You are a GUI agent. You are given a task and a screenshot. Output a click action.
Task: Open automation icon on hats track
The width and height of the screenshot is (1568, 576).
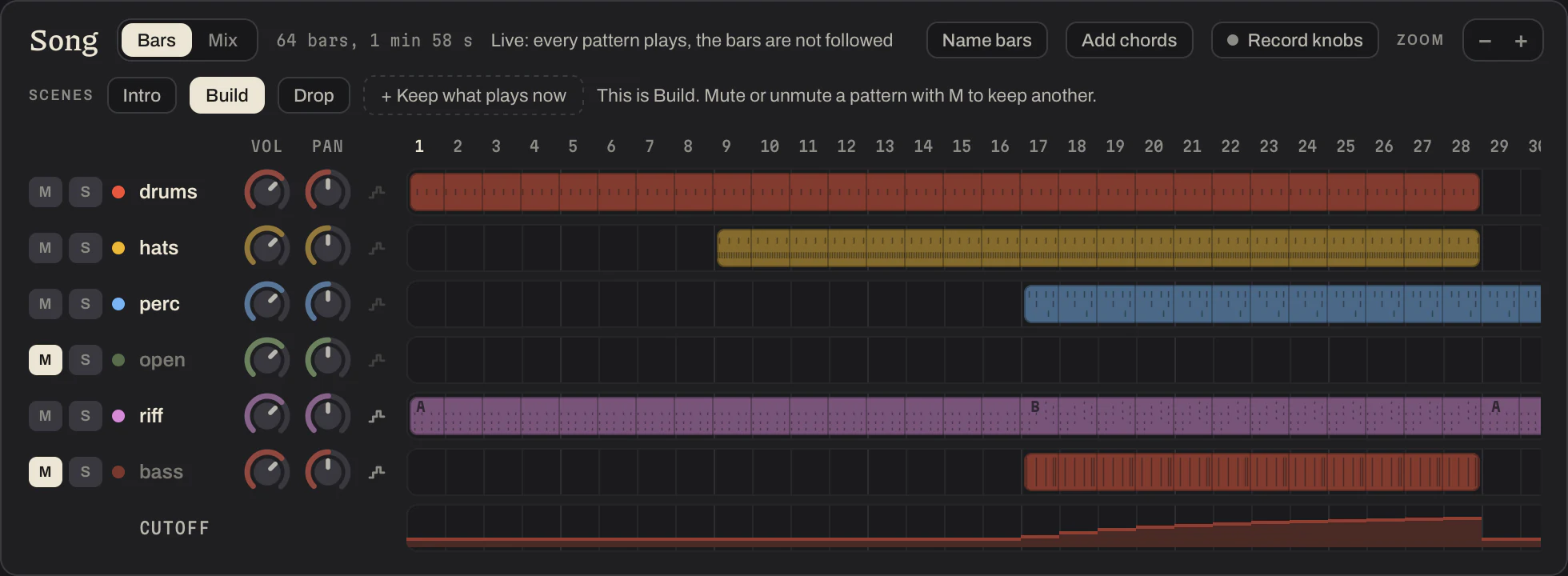point(377,248)
